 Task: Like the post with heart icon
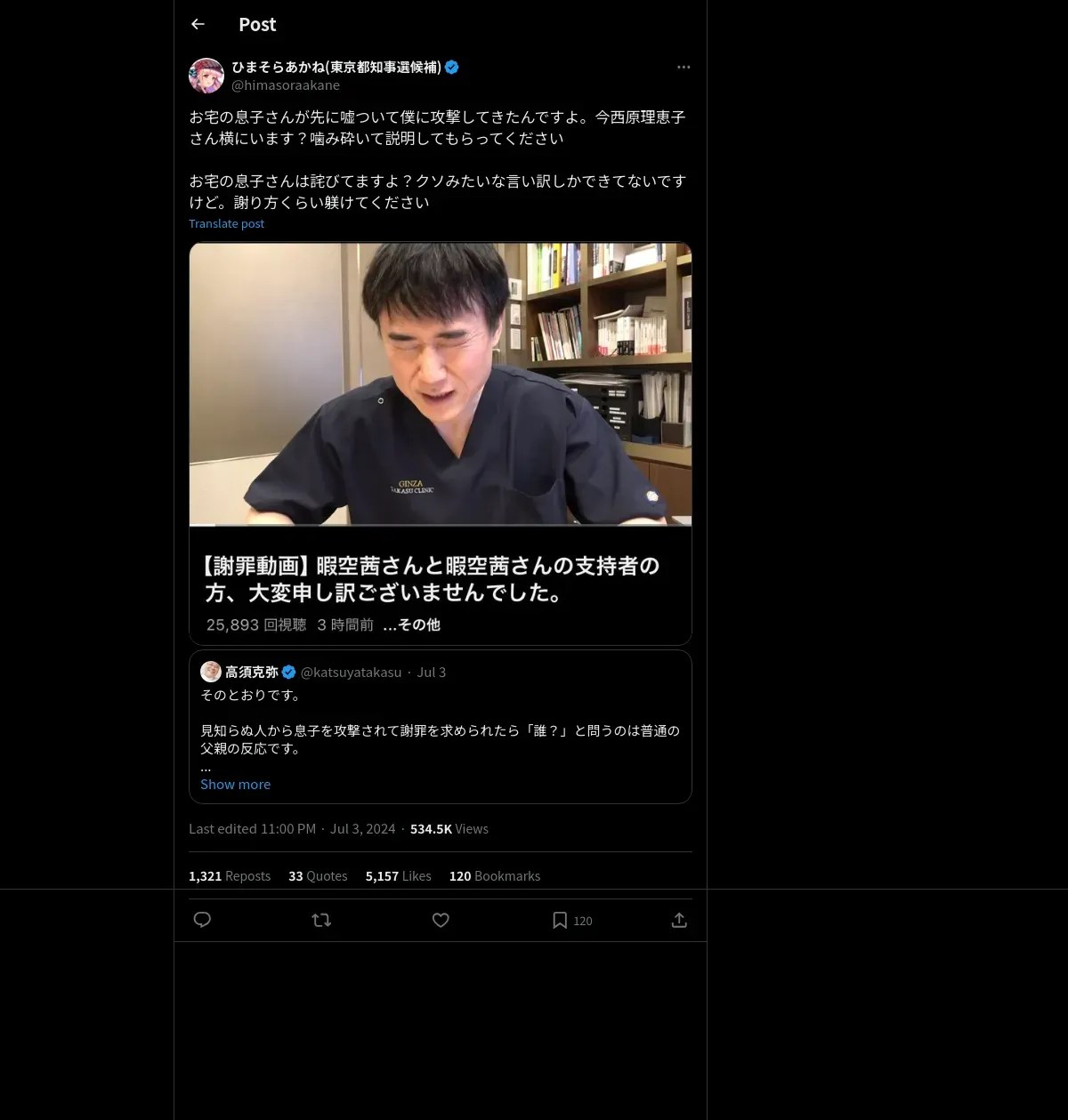pos(441,920)
